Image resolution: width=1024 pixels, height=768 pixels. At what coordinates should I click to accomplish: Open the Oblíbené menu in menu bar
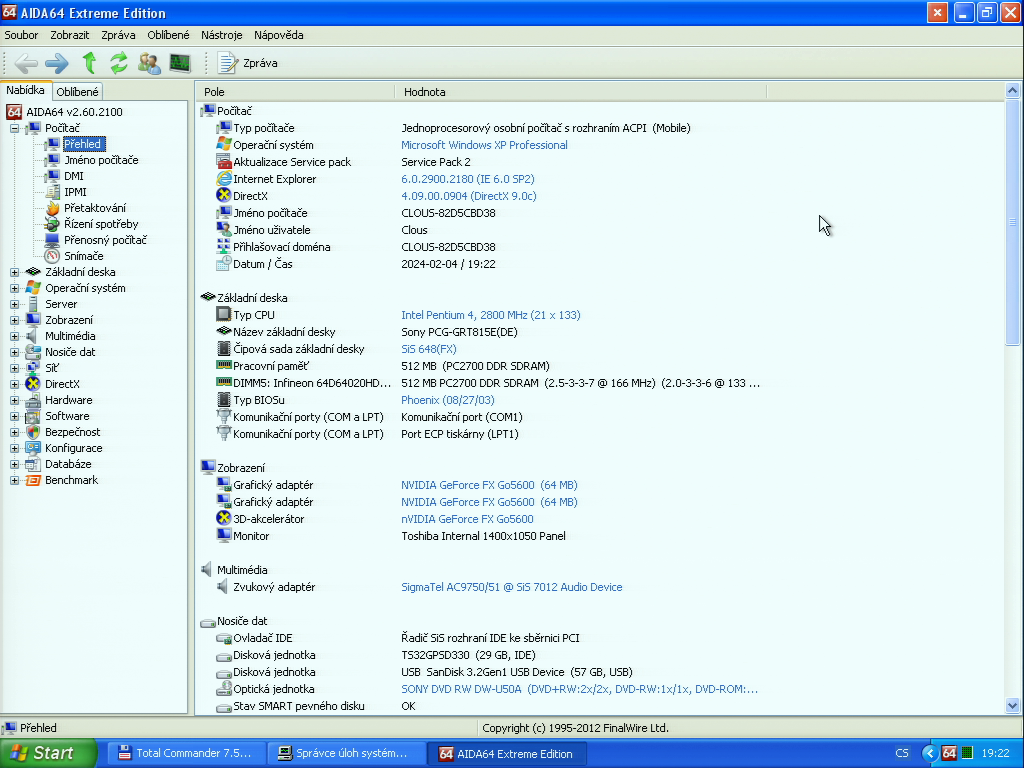coord(168,35)
